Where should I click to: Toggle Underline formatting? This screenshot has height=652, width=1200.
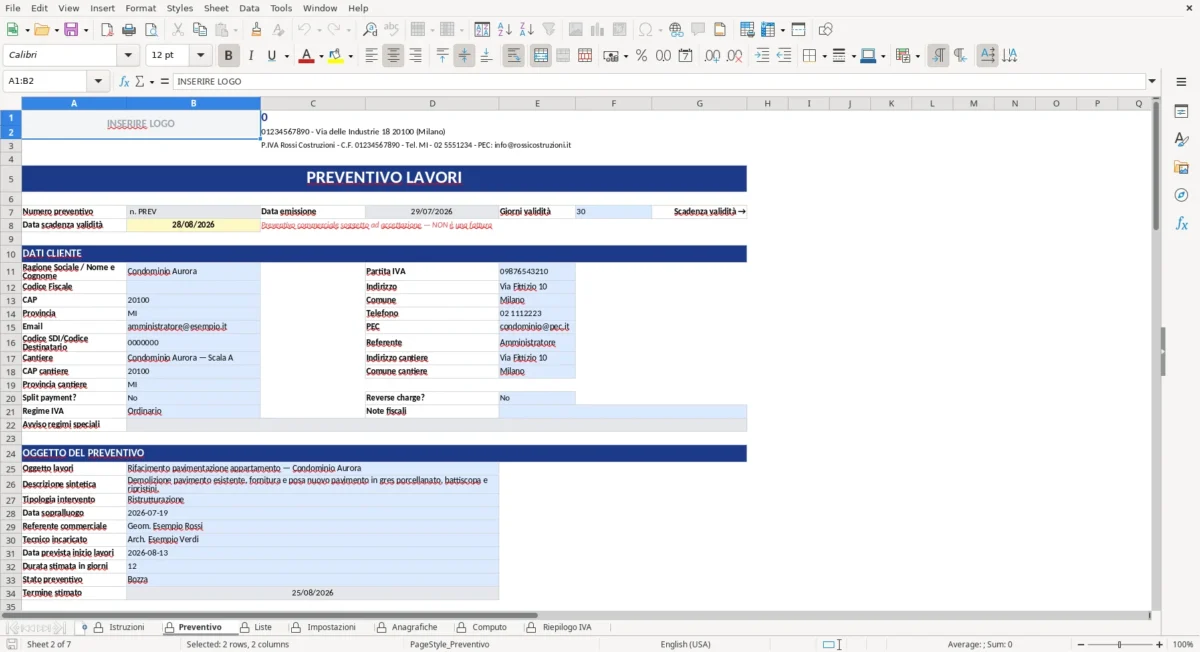[272, 56]
